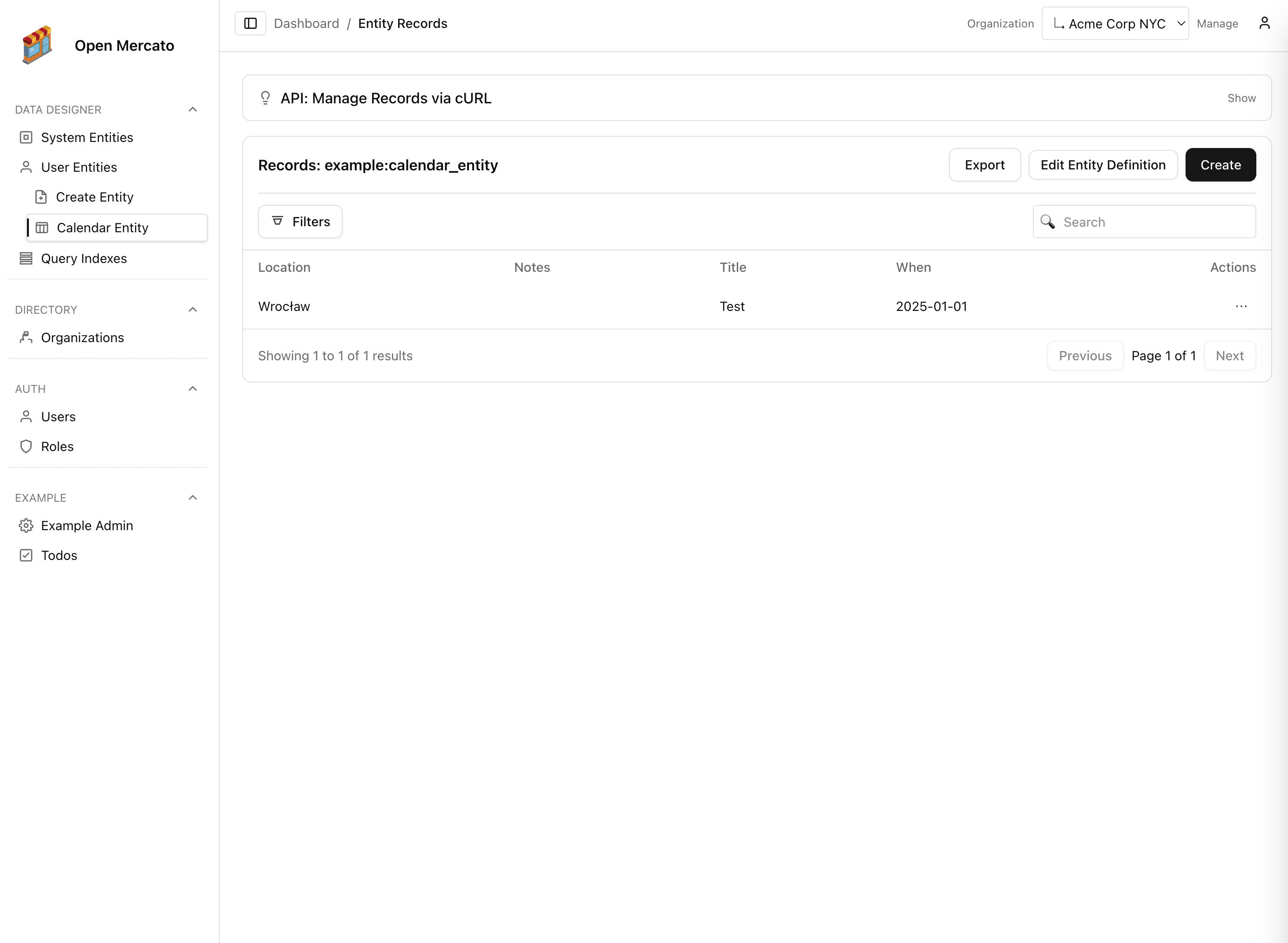The image size is (1288, 943).
Task: Click the lightbulb icon next to API tip
Action: (x=265, y=98)
